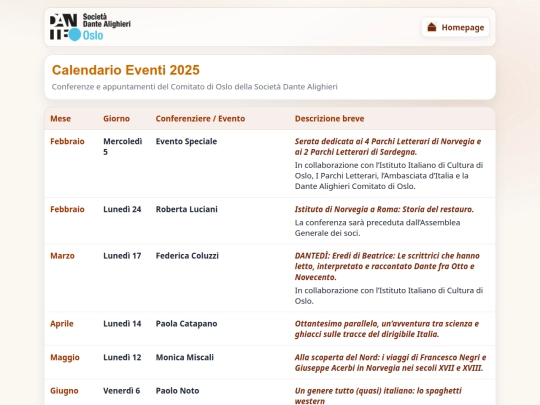Image resolution: width=540 pixels, height=405 pixels.
Task: Click the note about Assemblea Generale dei soci
Action: (377, 228)
